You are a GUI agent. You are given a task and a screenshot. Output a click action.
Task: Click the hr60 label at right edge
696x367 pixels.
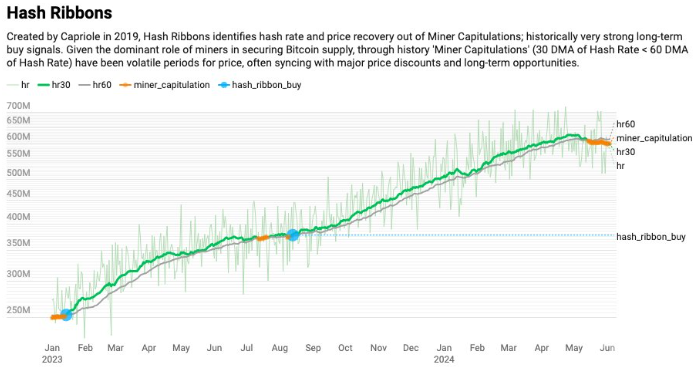[625, 124]
